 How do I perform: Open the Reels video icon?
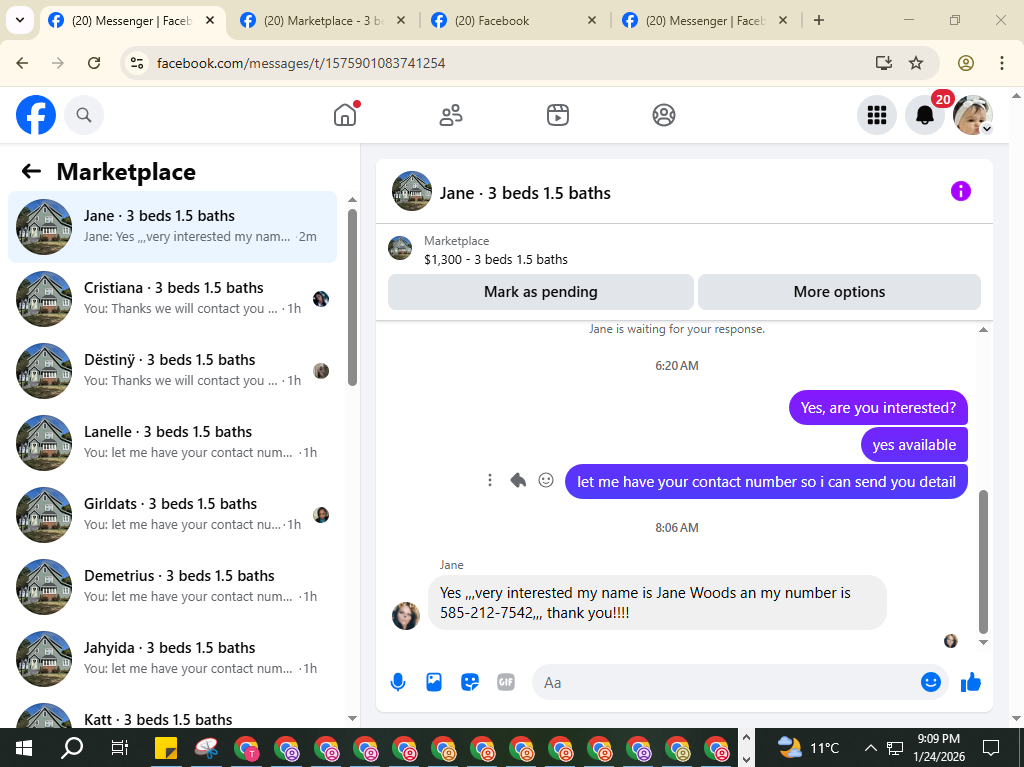pos(558,115)
